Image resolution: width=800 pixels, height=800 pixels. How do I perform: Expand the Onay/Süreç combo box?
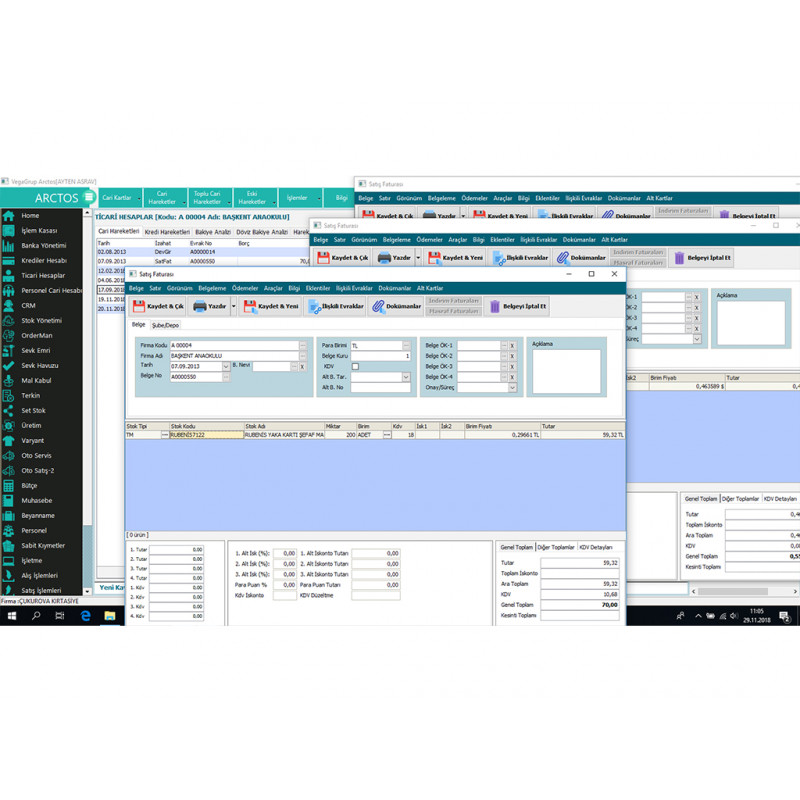point(512,388)
